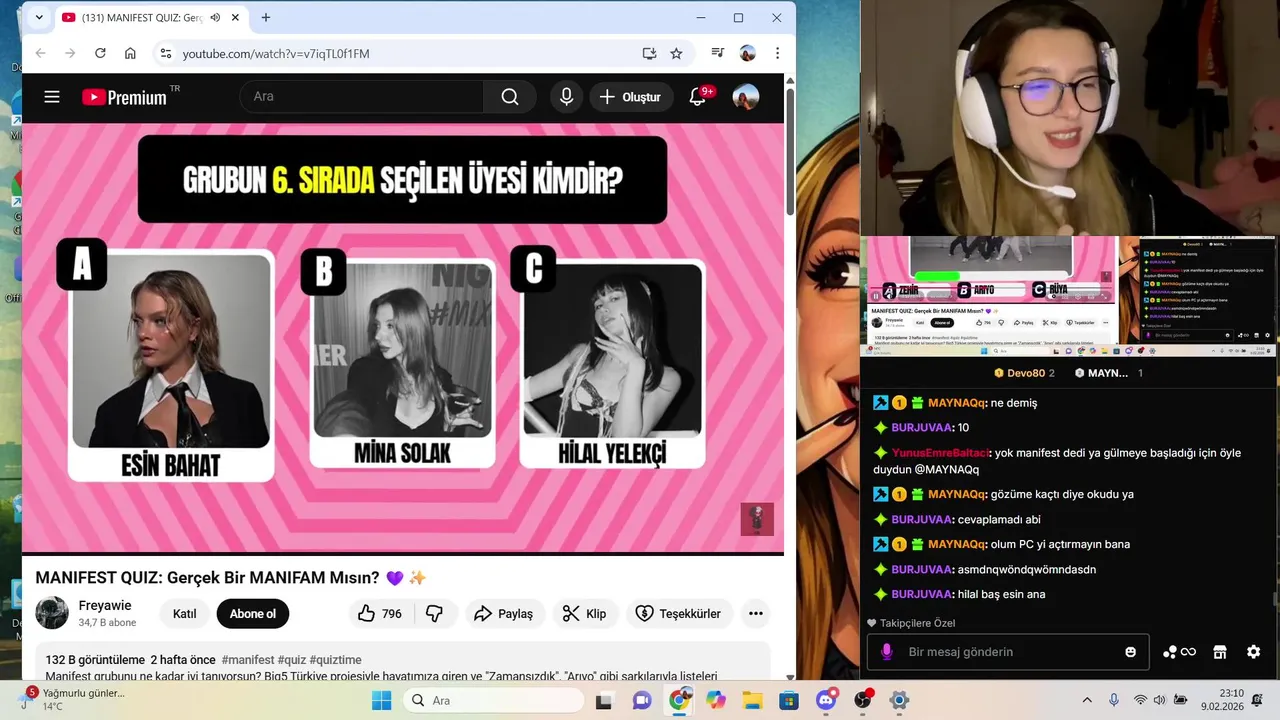
Task: Click Abone ol subscribe button
Action: (253, 613)
